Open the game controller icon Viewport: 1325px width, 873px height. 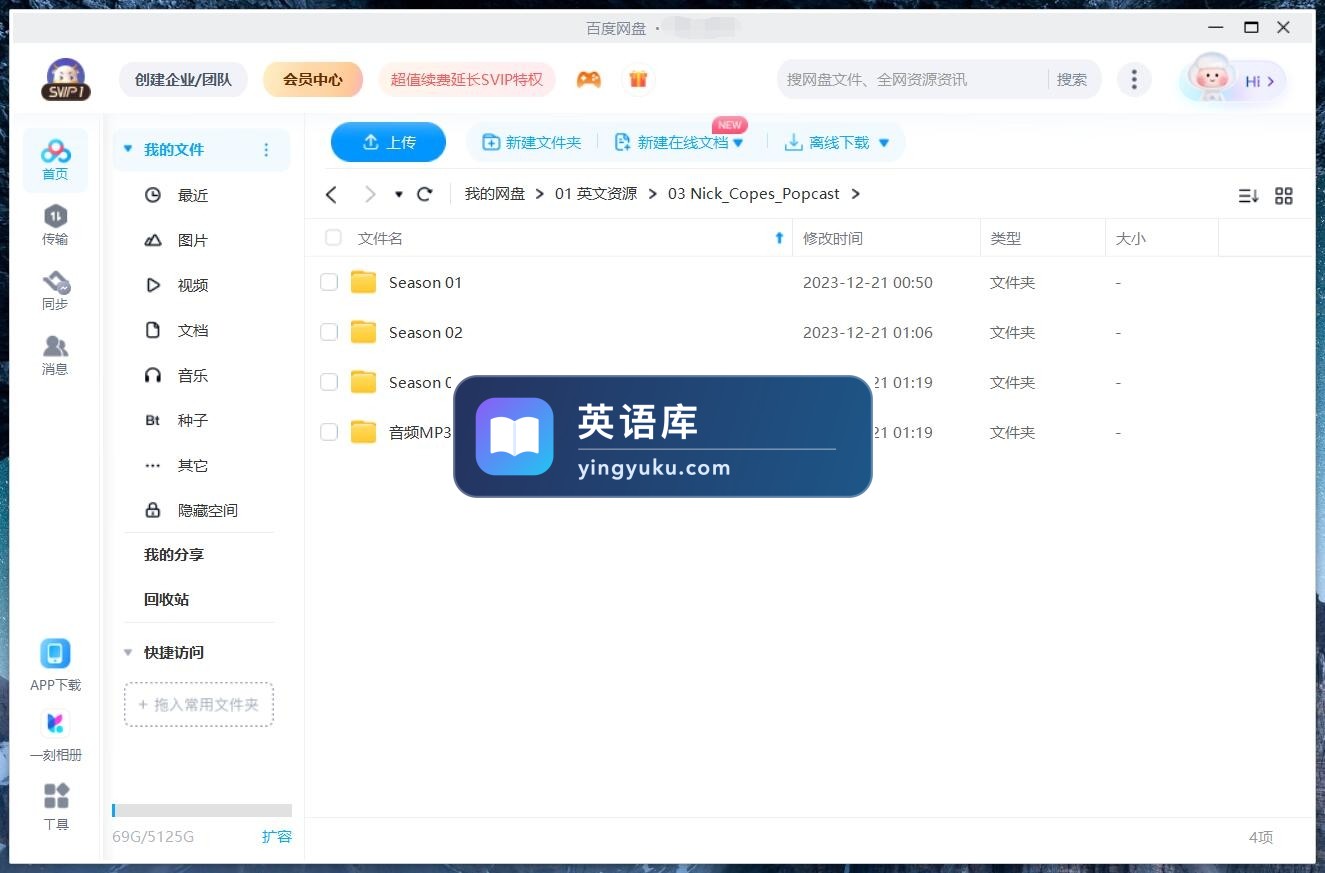[589, 79]
